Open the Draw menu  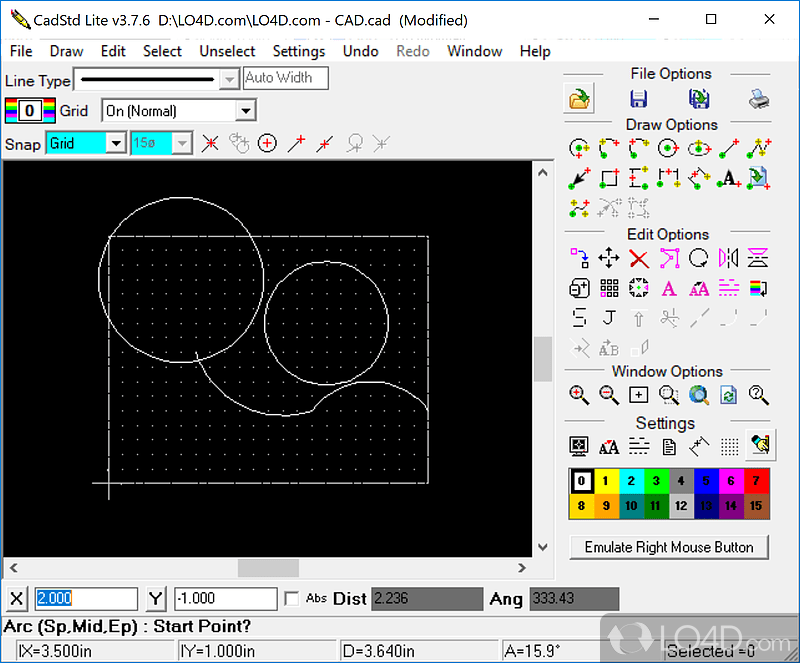tap(65, 51)
